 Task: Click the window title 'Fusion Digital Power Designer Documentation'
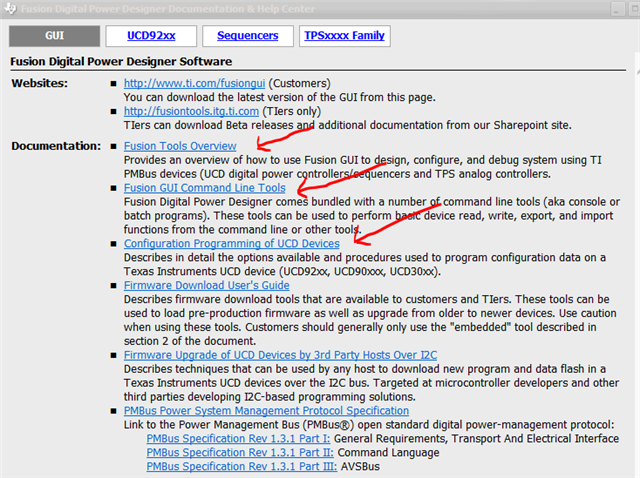click(168, 9)
